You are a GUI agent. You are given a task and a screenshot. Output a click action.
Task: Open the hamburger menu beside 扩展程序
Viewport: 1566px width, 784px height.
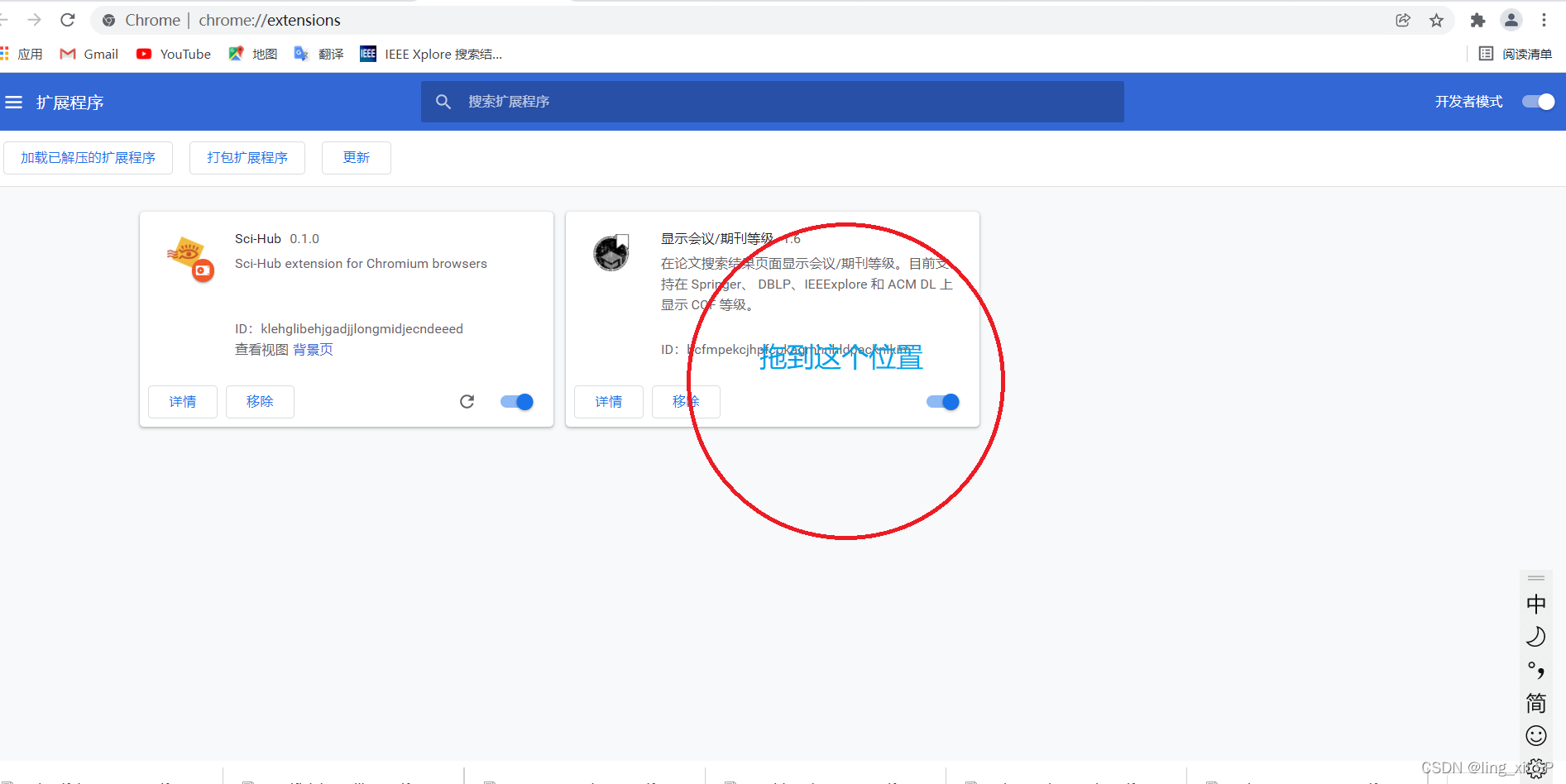[14, 103]
